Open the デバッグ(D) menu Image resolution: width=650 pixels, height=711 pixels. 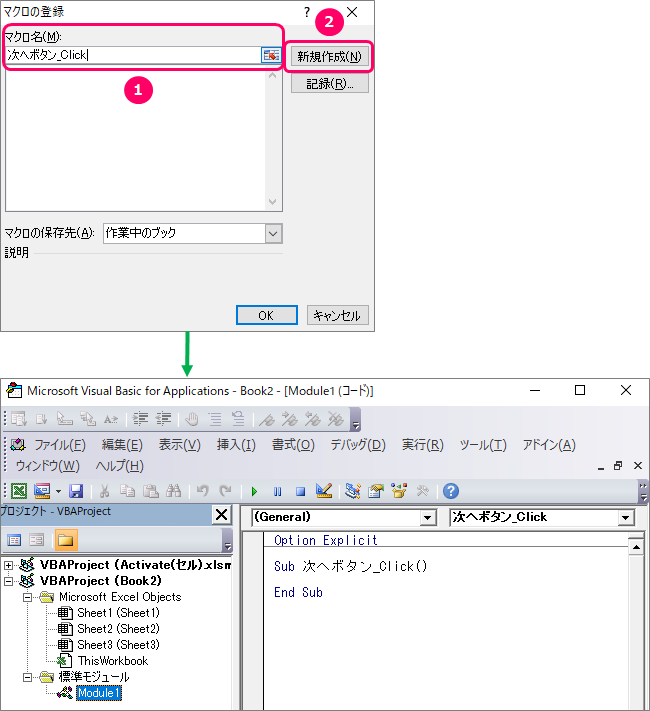tap(358, 445)
